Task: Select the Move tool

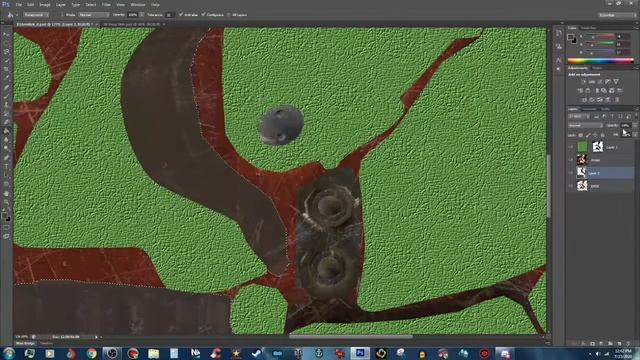Action: coord(6,34)
